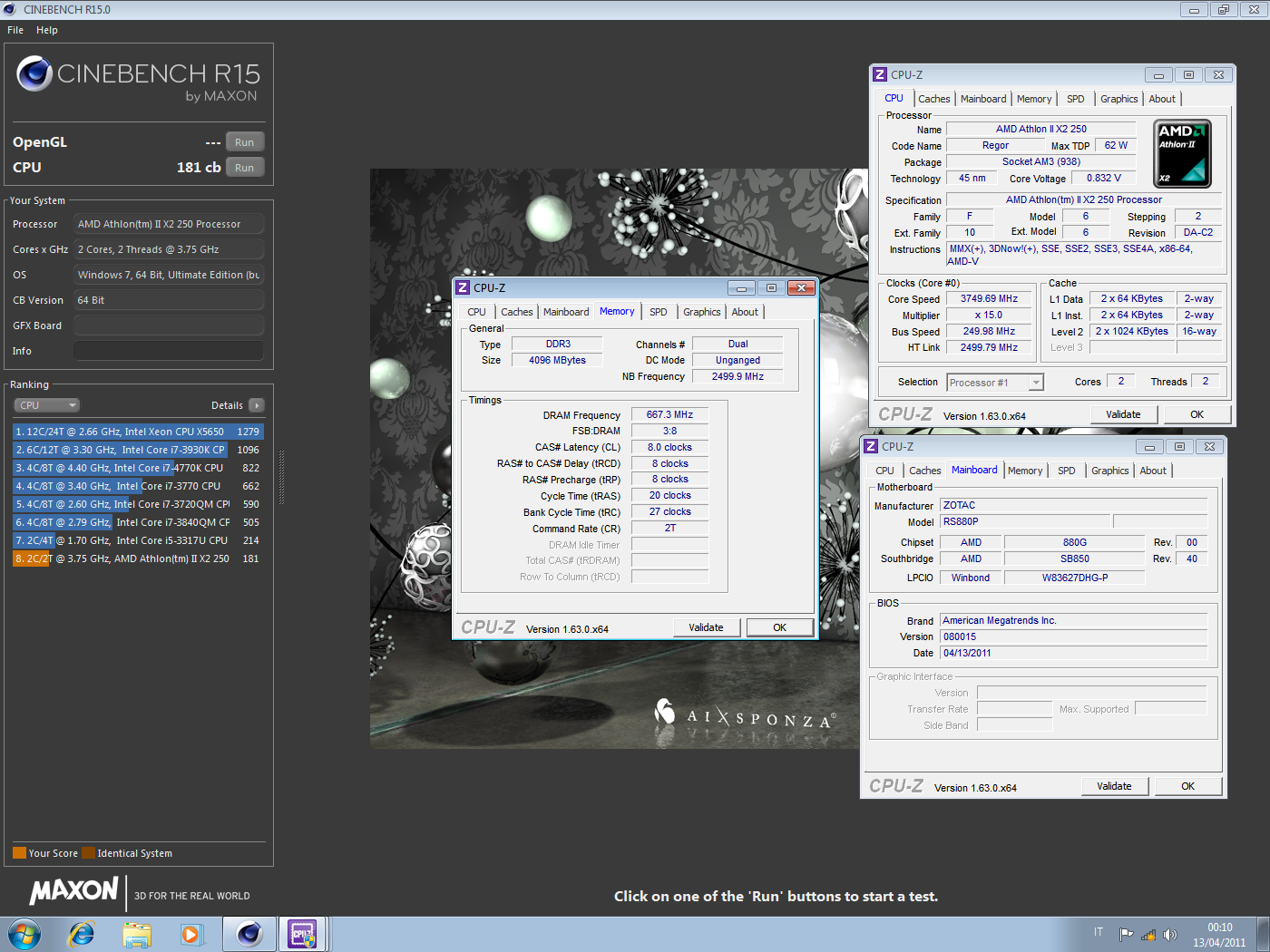Click OK in top CPU-Z window

[x=1197, y=414]
